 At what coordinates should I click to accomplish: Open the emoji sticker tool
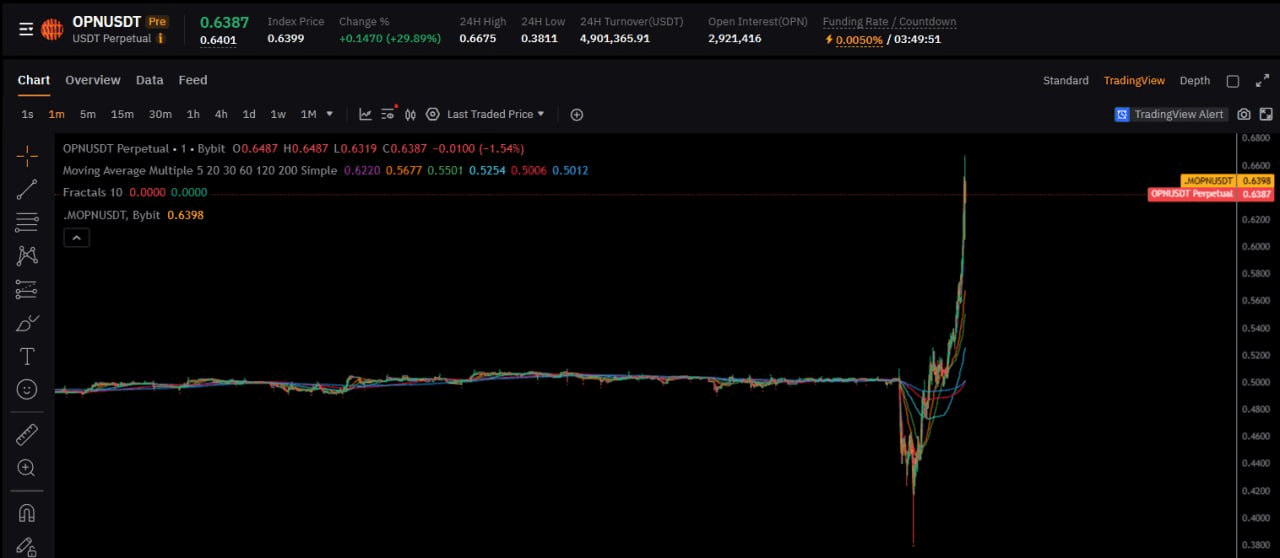point(27,389)
